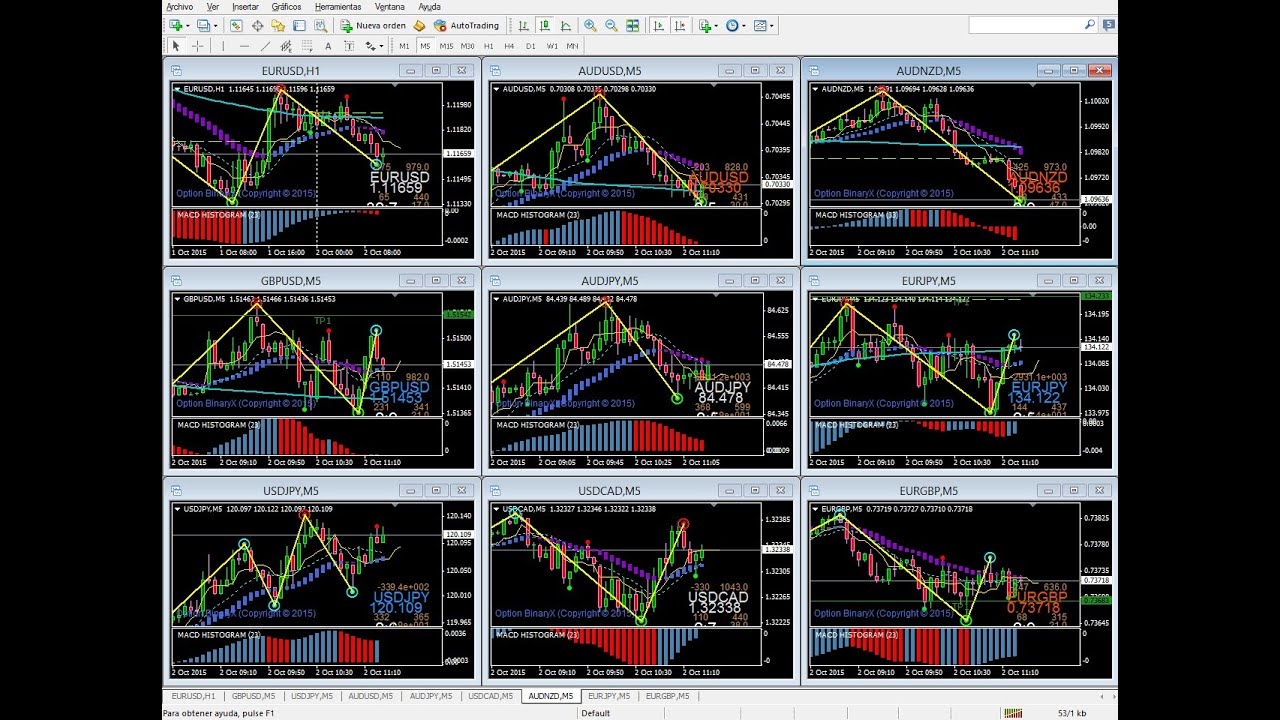Click the '53/1 kb' status text
The width and height of the screenshot is (1280, 720).
pos(1072,713)
